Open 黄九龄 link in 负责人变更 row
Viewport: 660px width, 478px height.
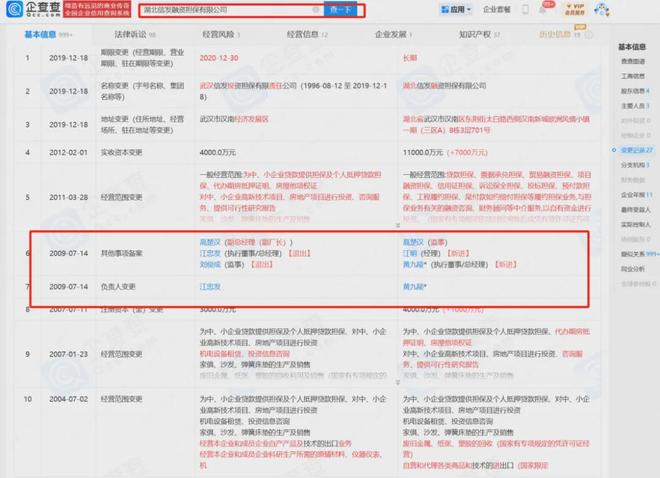[415, 287]
